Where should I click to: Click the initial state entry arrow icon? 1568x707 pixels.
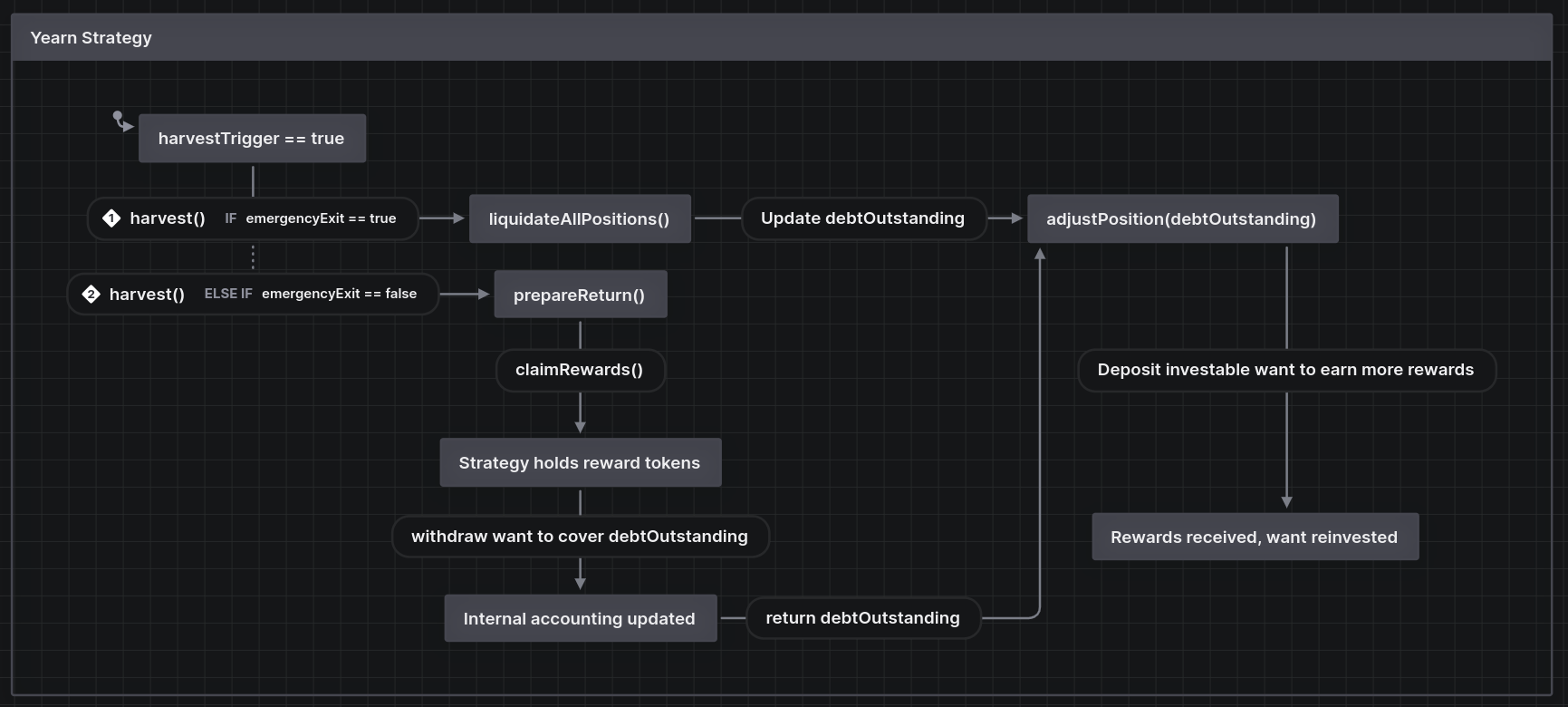coord(123,121)
